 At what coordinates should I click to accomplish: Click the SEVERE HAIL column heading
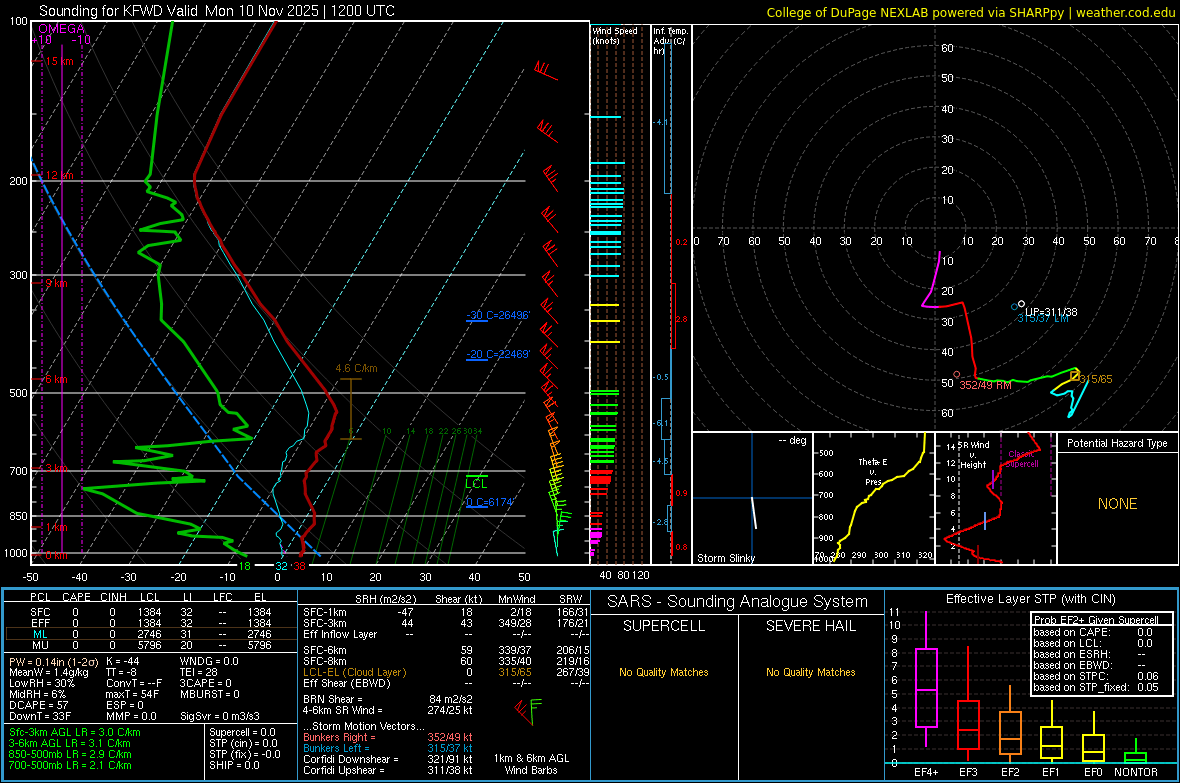(x=810, y=626)
